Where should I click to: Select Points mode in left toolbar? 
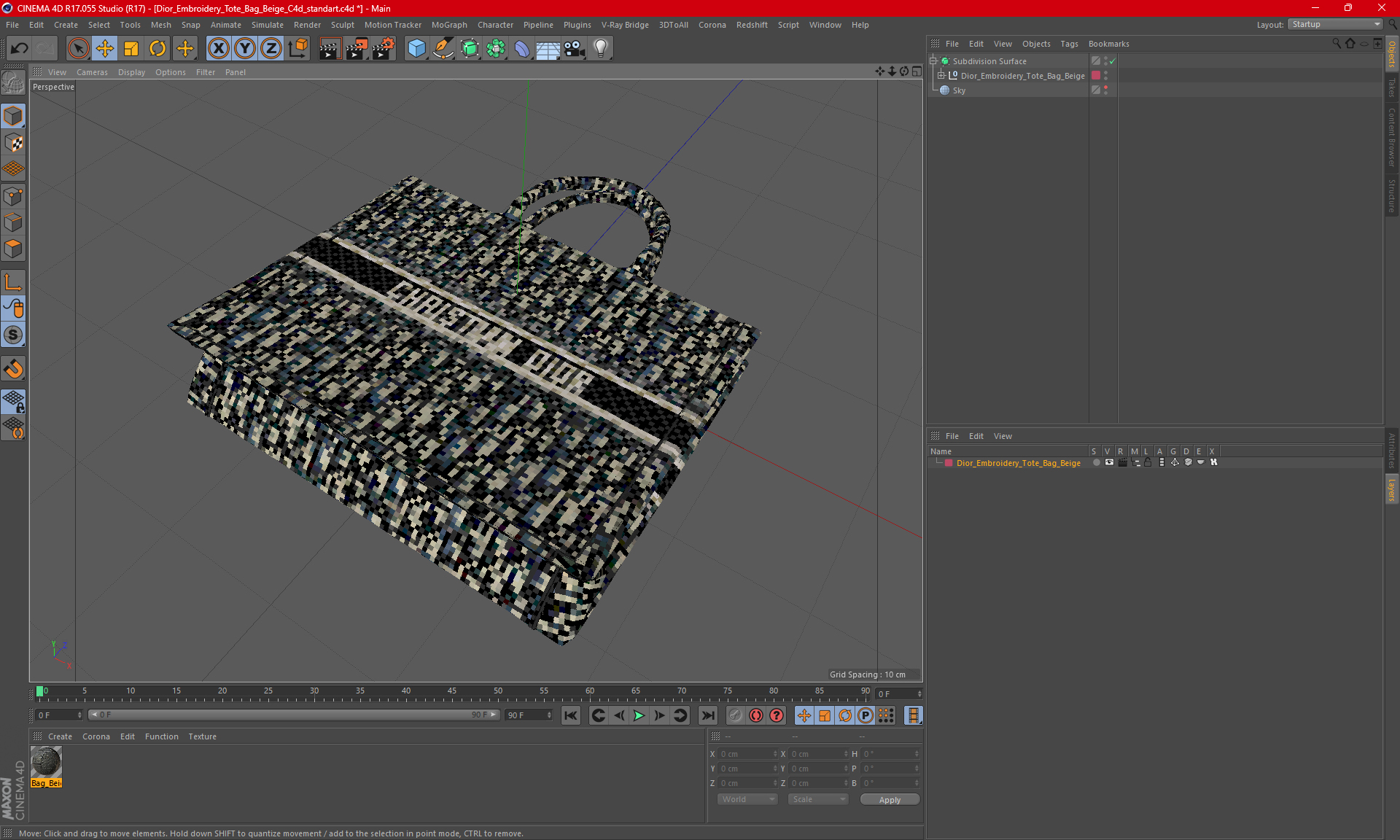pos(13,195)
